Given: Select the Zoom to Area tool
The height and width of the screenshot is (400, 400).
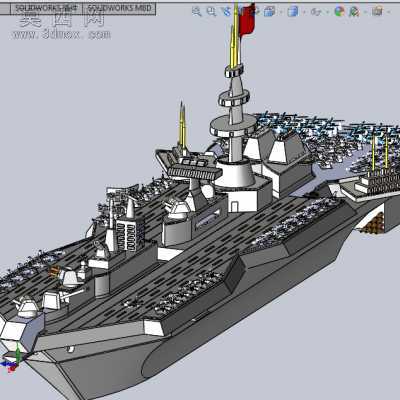Looking at the screenshot, I should tap(211, 12).
